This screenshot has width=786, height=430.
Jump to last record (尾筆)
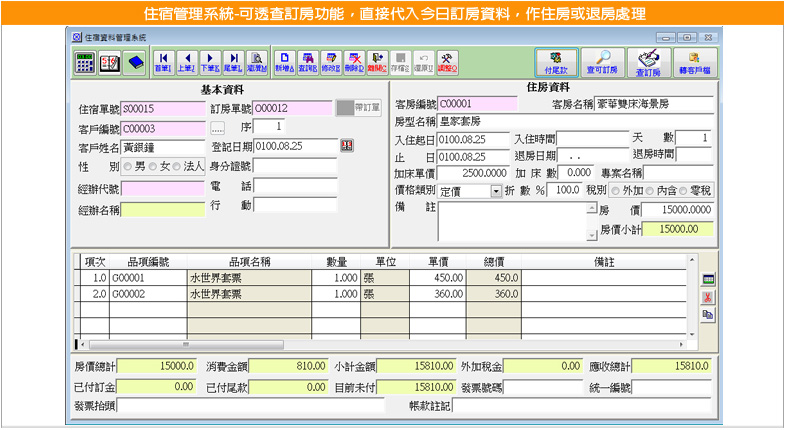(233, 62)
